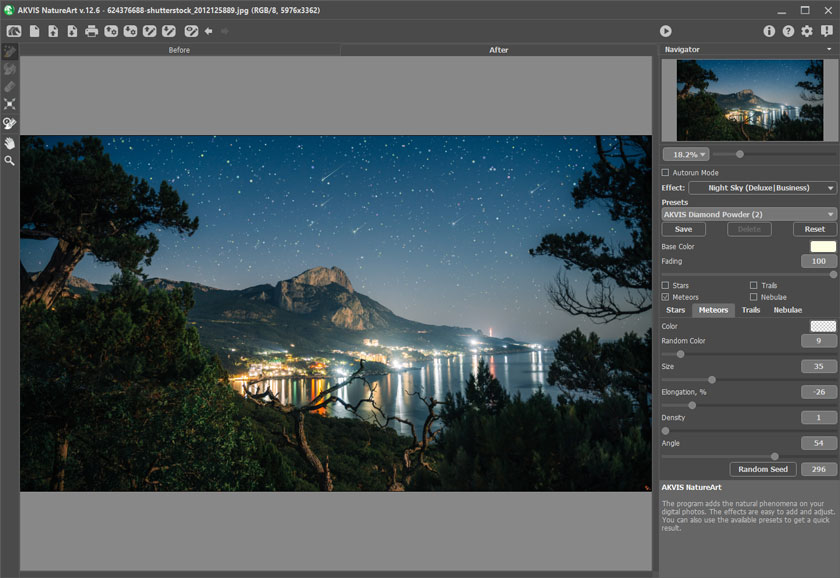Image resolution: width=840 pixels, height=578 pixels.
Task: Click the Navigator preview thumbnail
Action: point(749,100)
